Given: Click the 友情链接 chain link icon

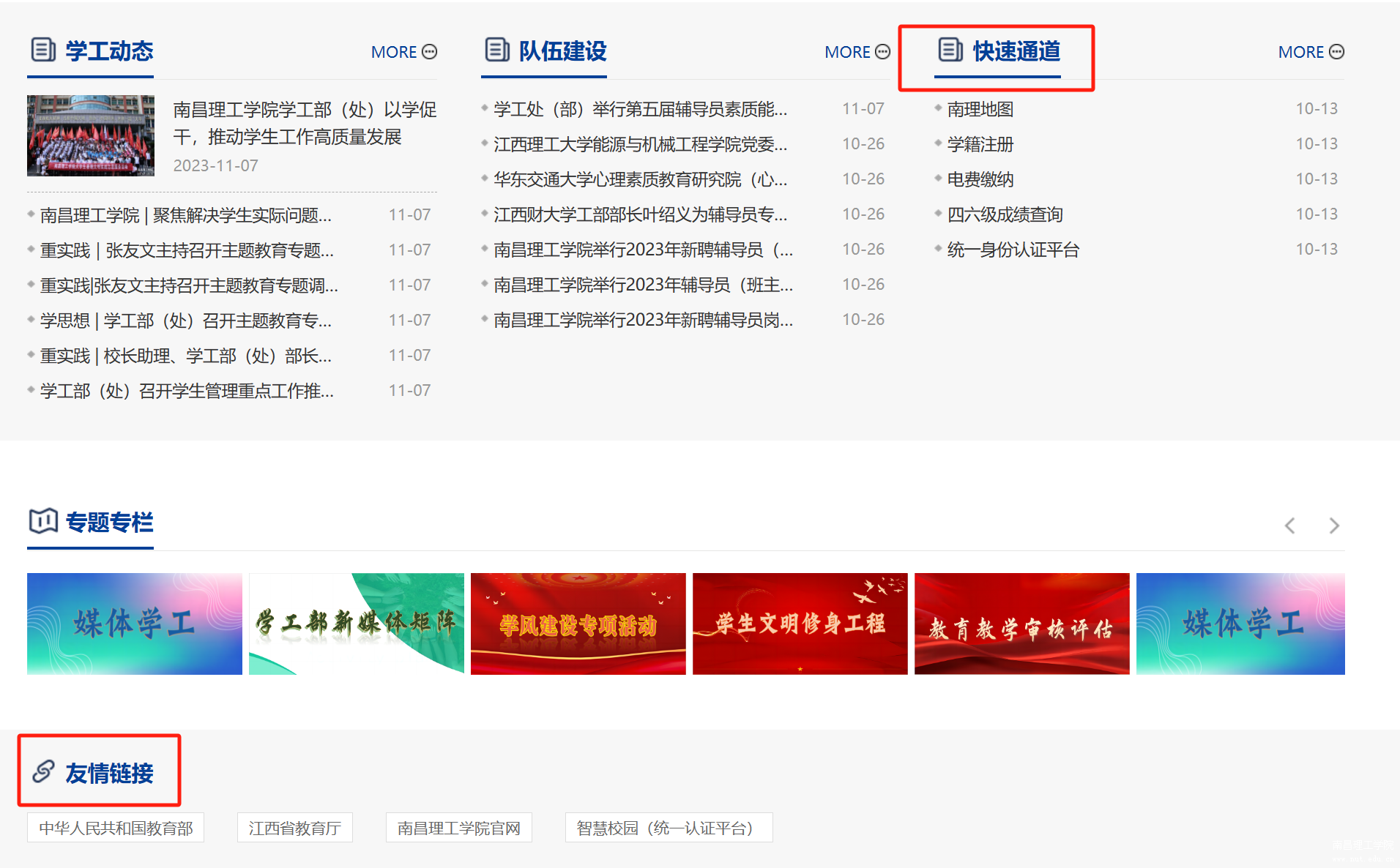Looking at the screenshot, I should tap(43, 771).
